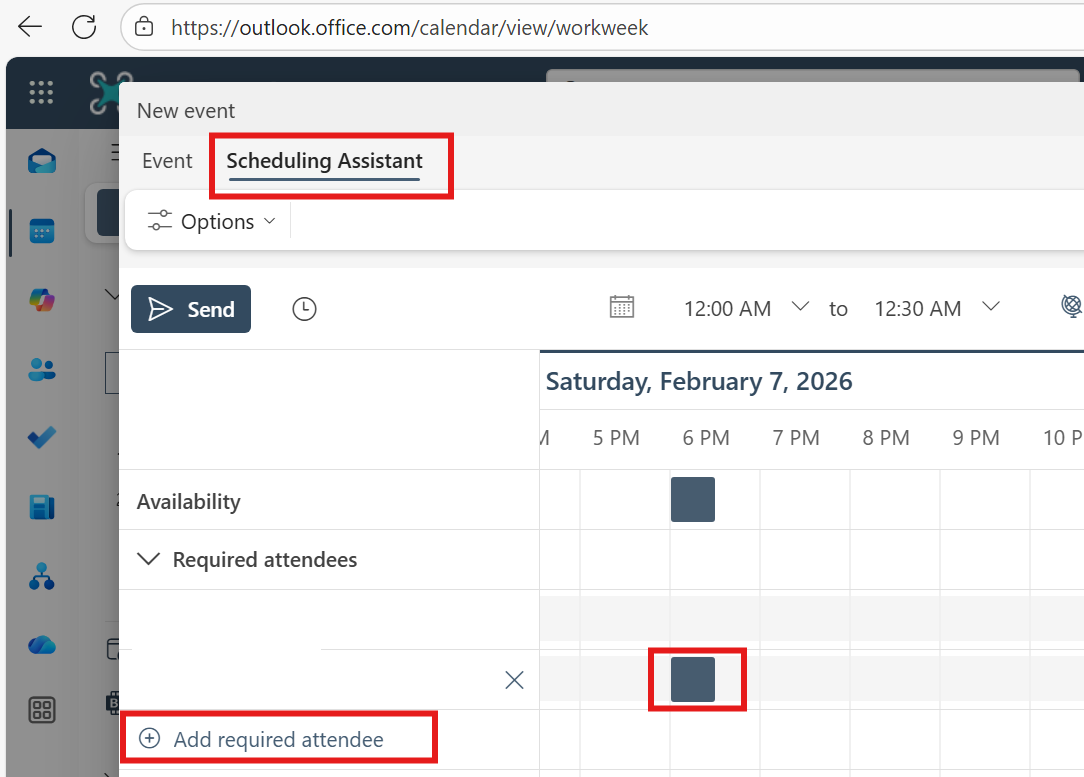Click the time zone globe icon
Image resolution: width=1084 pixels, height=777 pixels.
click(1072, 306)
